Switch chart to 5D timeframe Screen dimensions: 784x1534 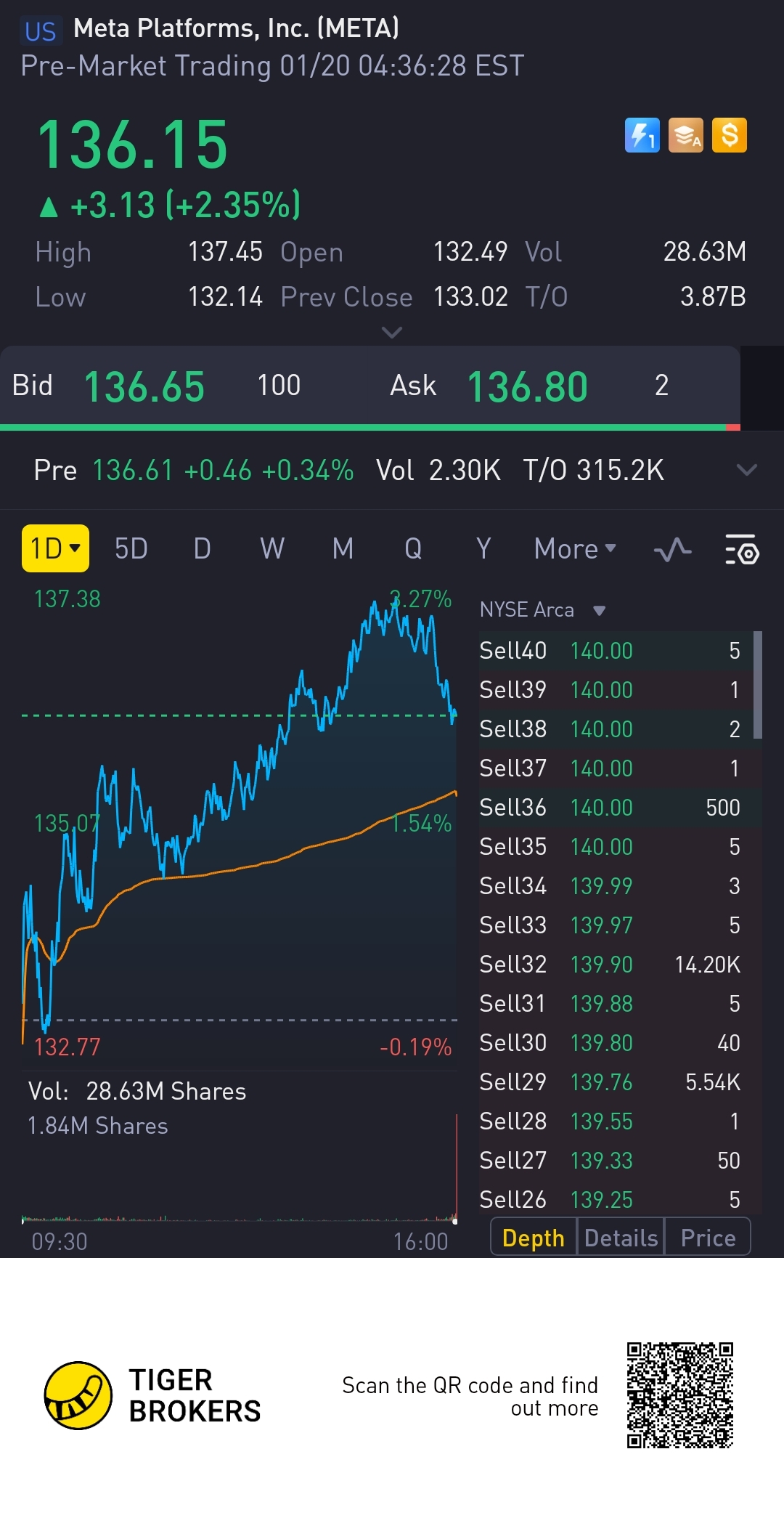(x=131, y=549)
